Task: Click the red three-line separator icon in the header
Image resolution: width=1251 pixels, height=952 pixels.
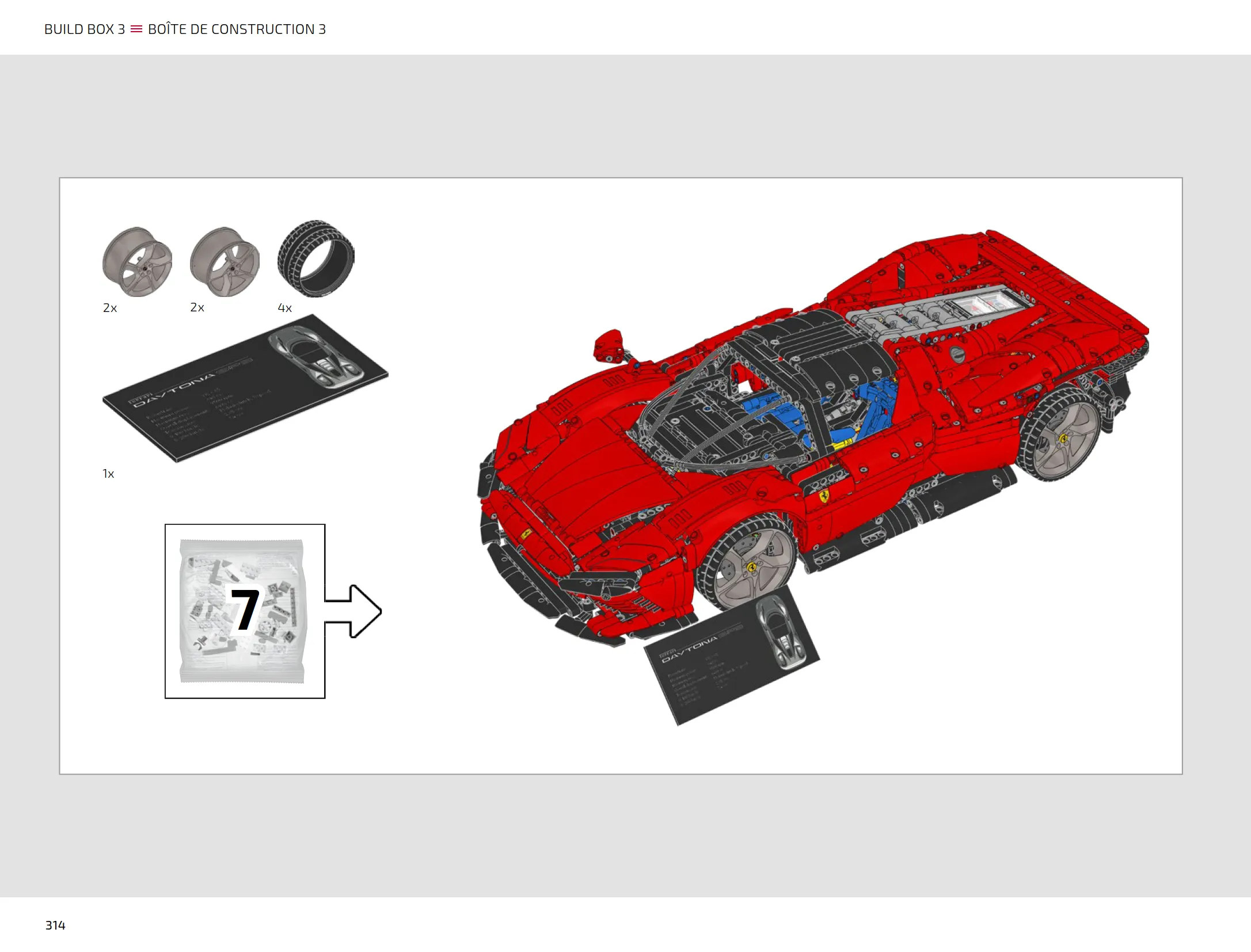Action: pyautogui.click(x=136, y=29)
